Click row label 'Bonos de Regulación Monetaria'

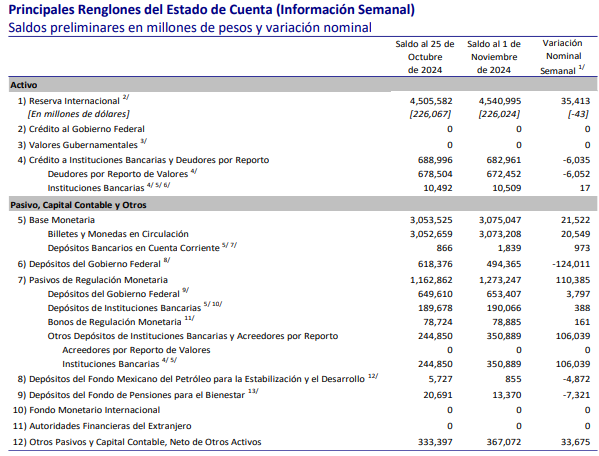(114, 322)
